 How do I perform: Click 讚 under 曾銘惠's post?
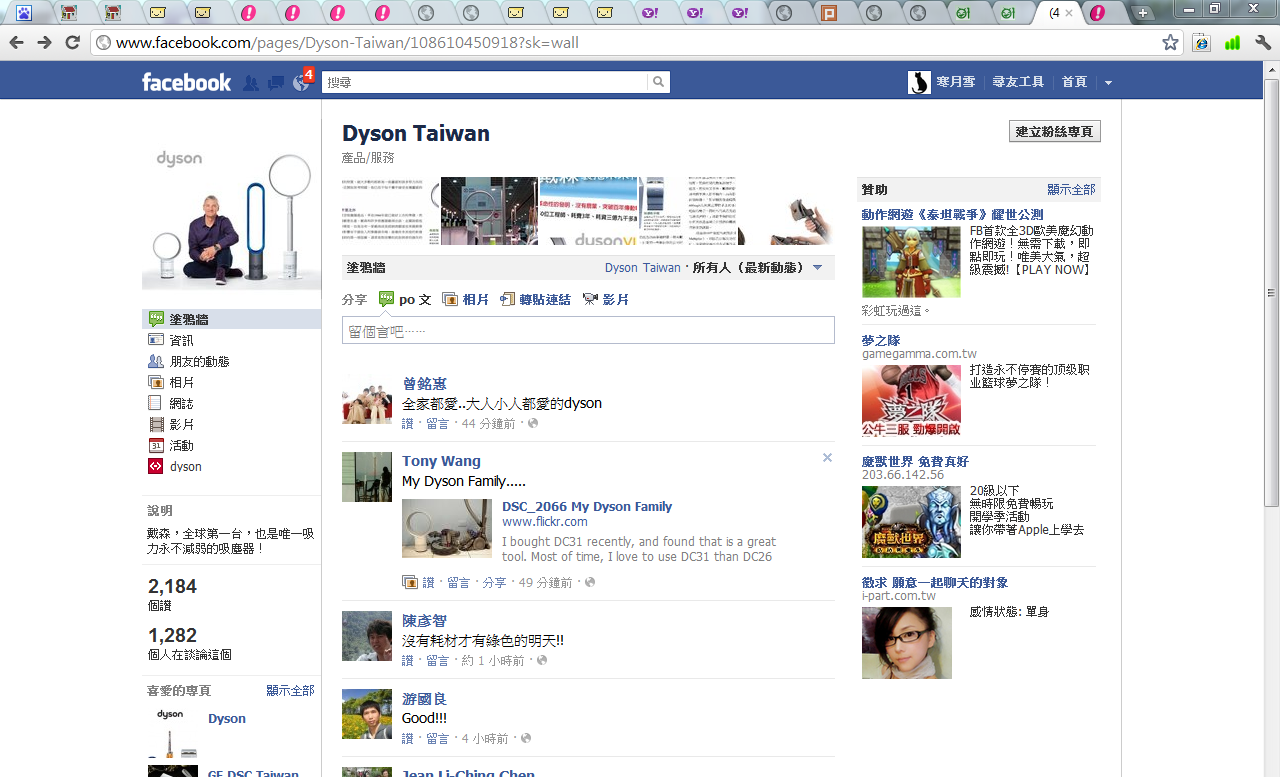(407, 424)
